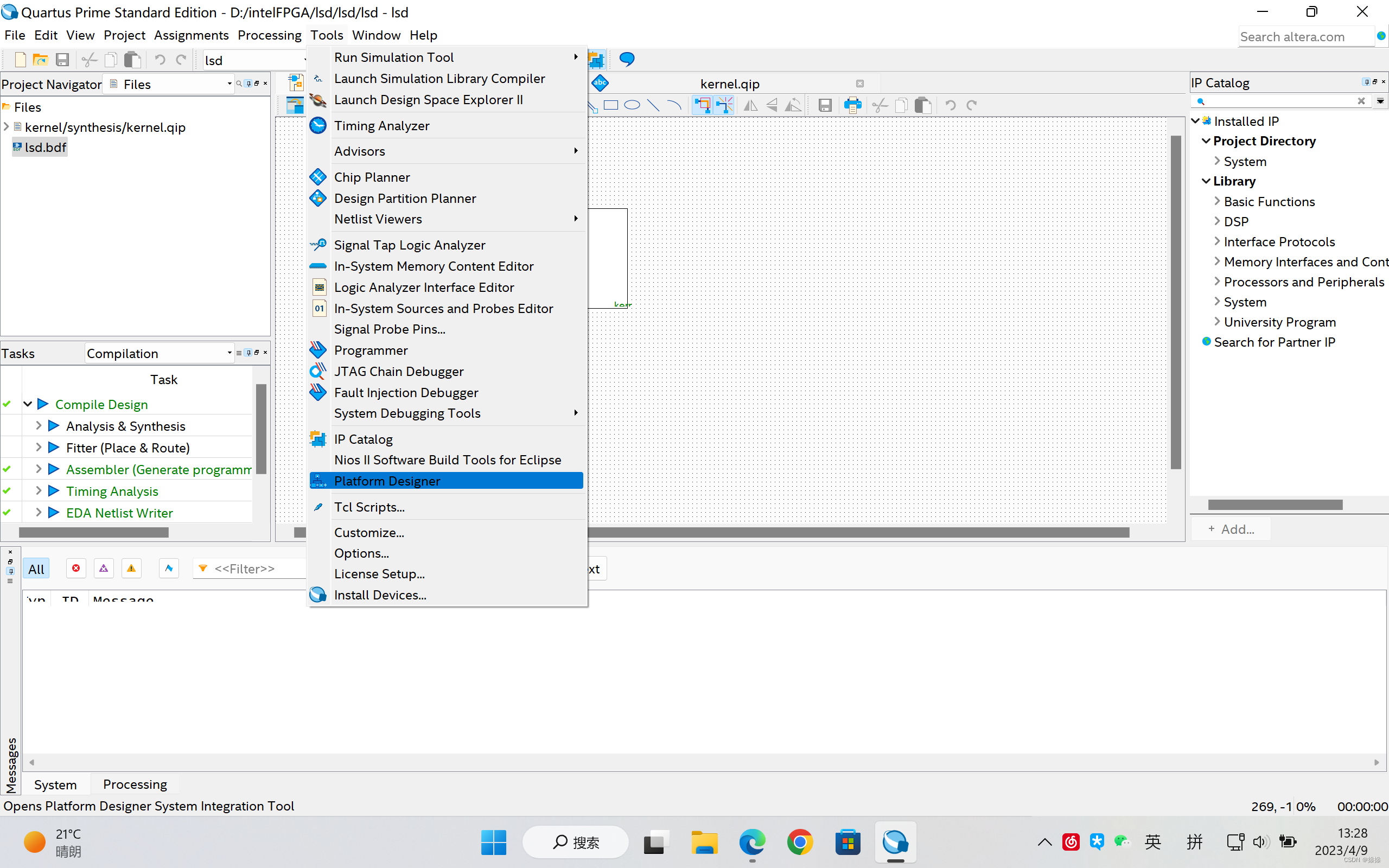Click the Search for Partner IP link

1273,342
